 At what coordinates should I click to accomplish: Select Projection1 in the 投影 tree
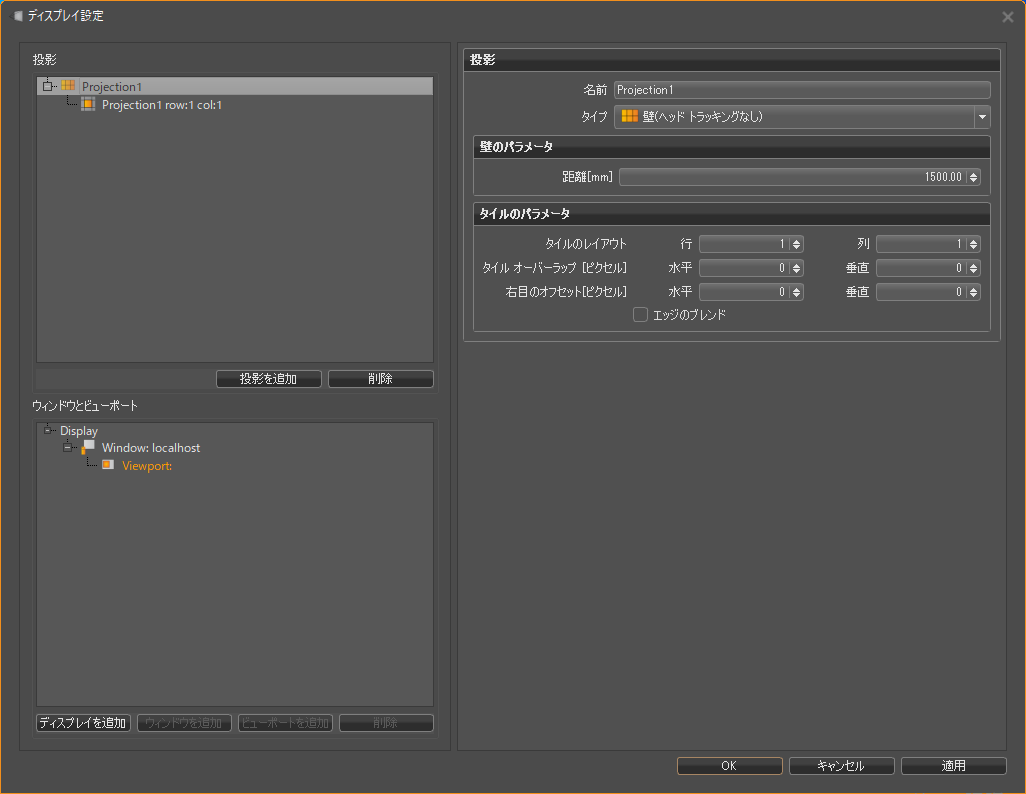tap(112, 86)
